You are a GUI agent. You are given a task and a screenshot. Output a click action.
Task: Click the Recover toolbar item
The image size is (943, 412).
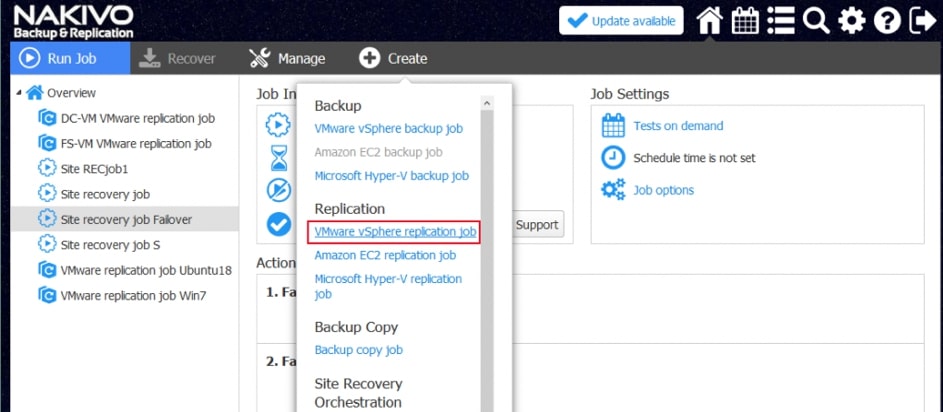[177, 58]
